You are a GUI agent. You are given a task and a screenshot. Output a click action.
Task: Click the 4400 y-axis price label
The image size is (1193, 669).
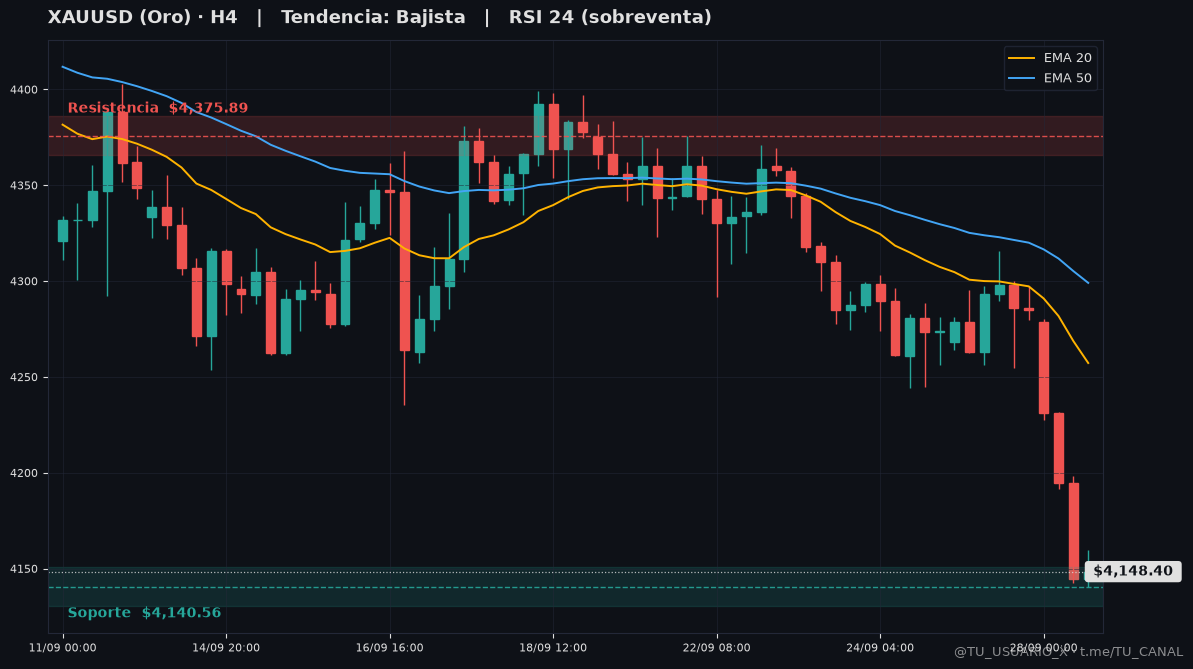(x=24, y=90)
